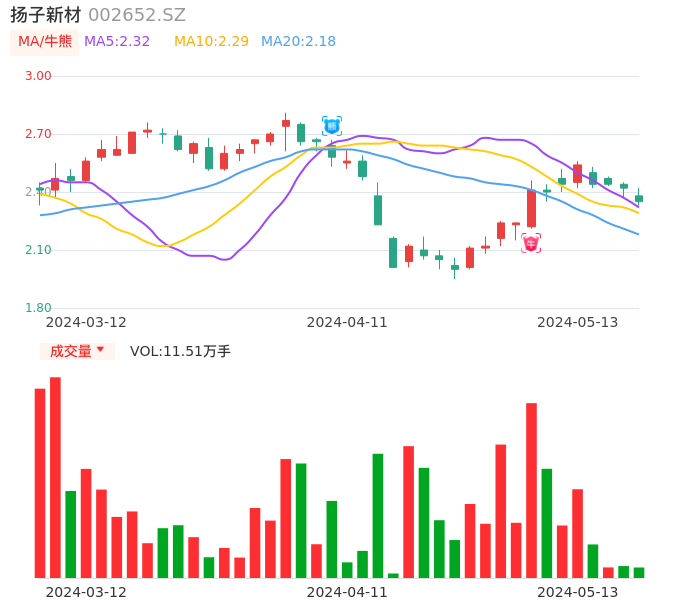686x606 pixels.
Task: Toggle the MA10 moving average legend
Action: point(211,42)
